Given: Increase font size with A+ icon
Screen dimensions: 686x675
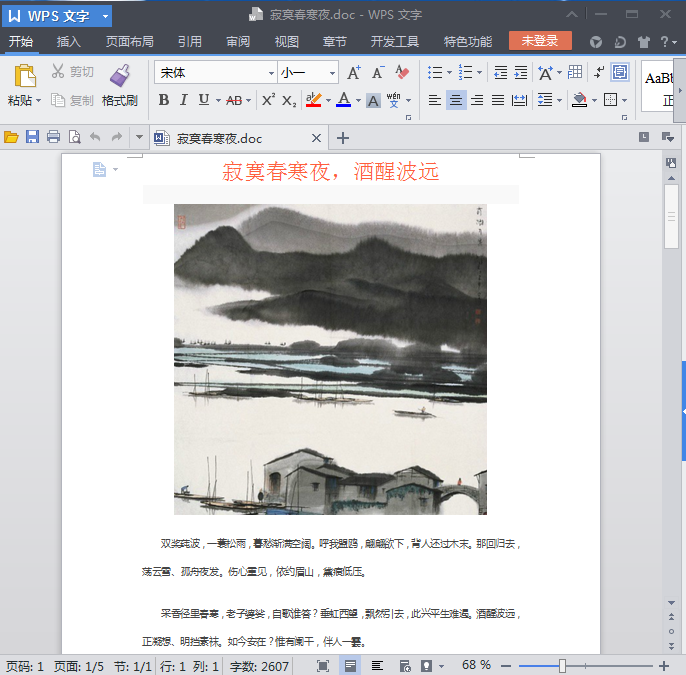Looking at the screenshot, I should [x=354, y=72].
